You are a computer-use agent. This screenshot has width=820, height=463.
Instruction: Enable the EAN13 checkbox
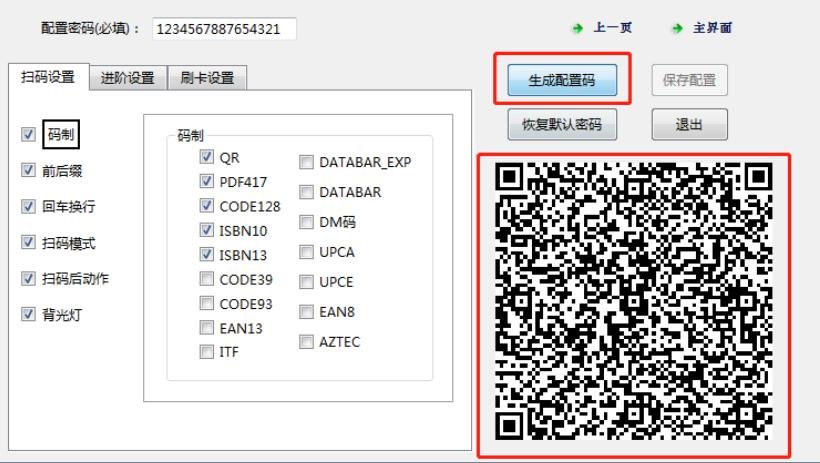207,328
